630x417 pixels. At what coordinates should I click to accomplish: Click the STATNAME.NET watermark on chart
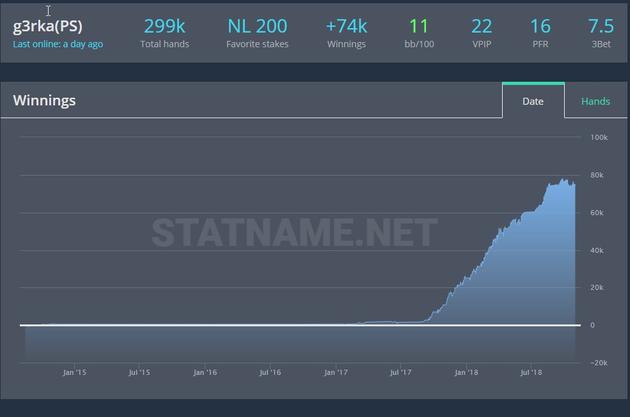[294, 233]
